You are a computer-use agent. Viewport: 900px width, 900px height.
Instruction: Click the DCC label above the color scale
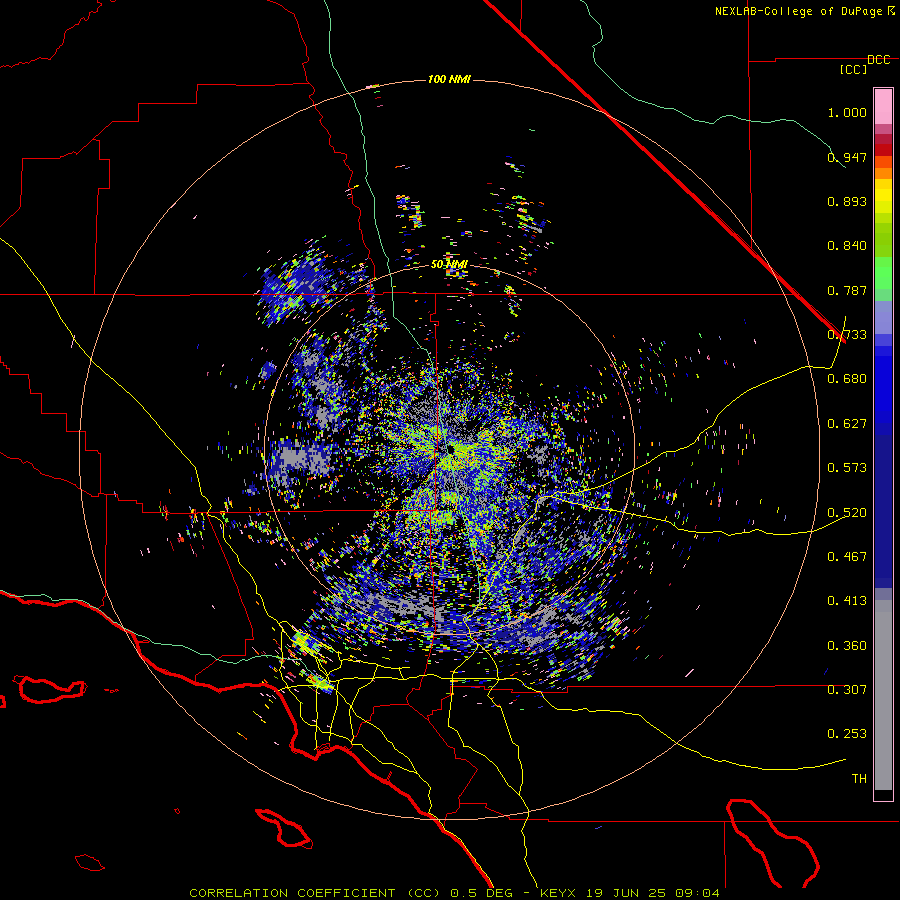pos(878,60)
